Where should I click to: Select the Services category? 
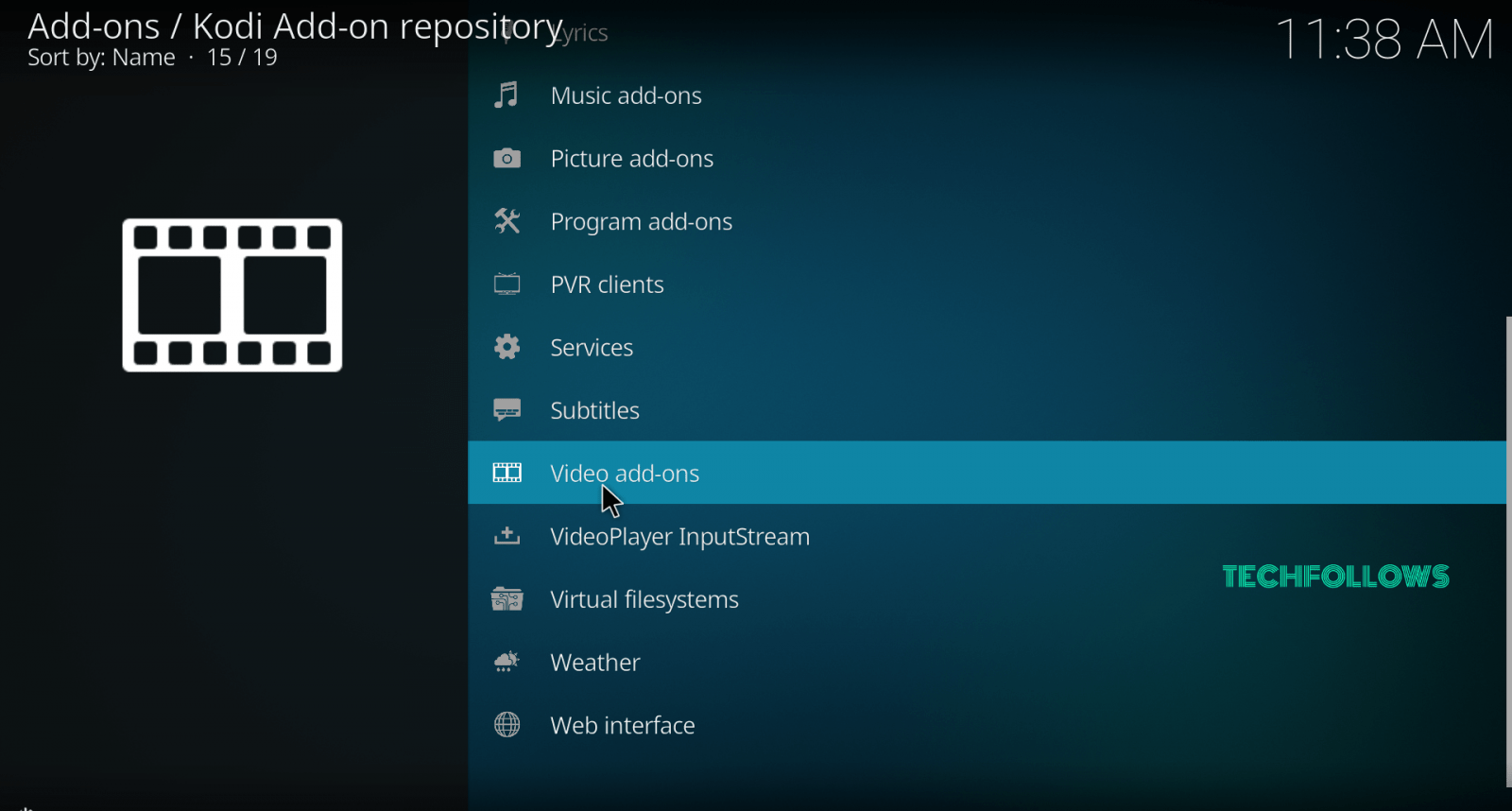click(987, 347)
